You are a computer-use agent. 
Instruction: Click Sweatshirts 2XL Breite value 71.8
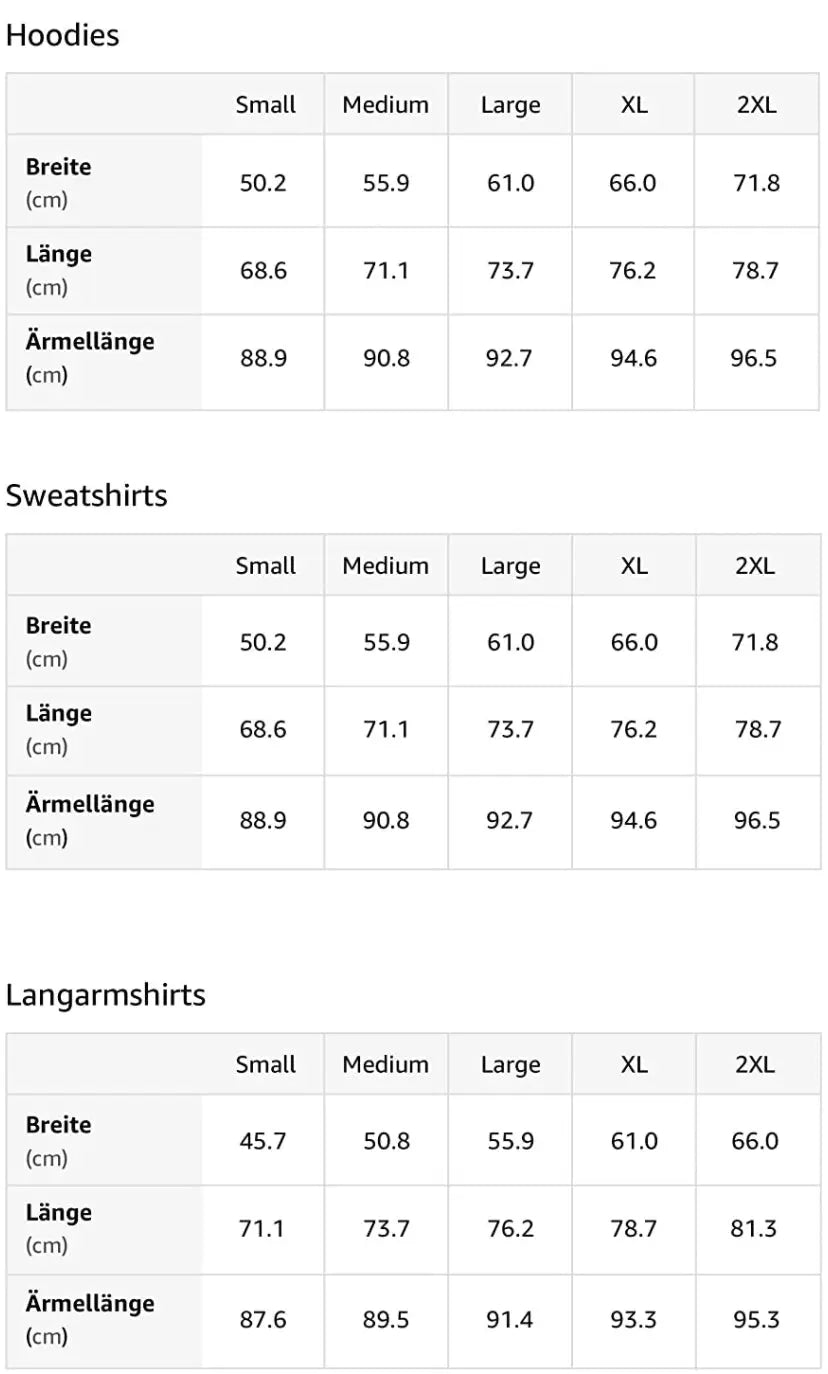(755, 642)
